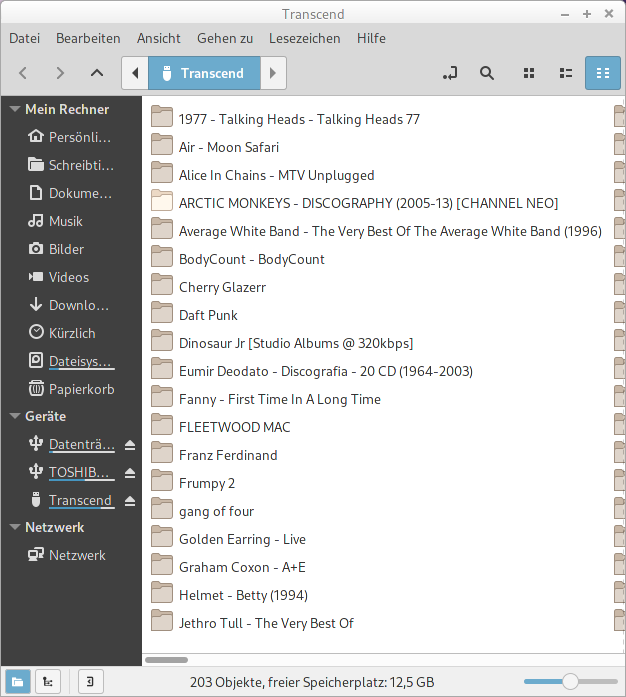This screenshot has width=626, height=697.
Task: Select Fanny - First Time In A Long Time
Action: click(266, 399)
